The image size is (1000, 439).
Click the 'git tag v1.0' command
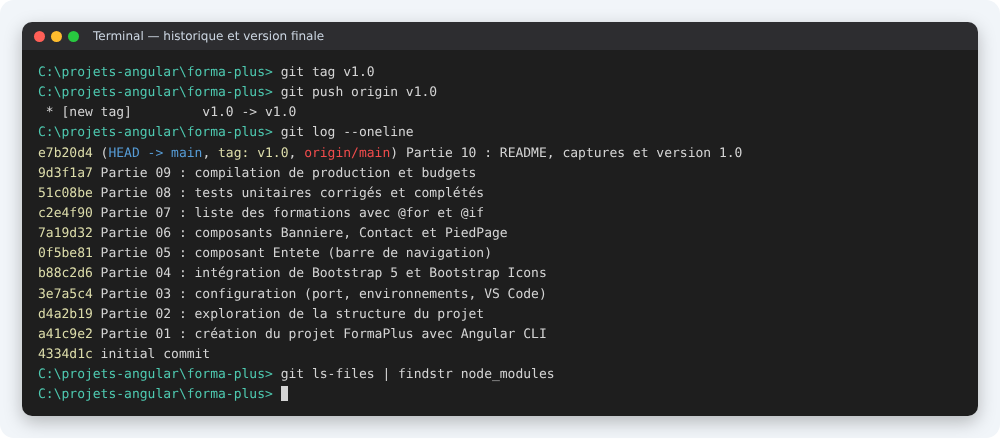click(328, 72)
